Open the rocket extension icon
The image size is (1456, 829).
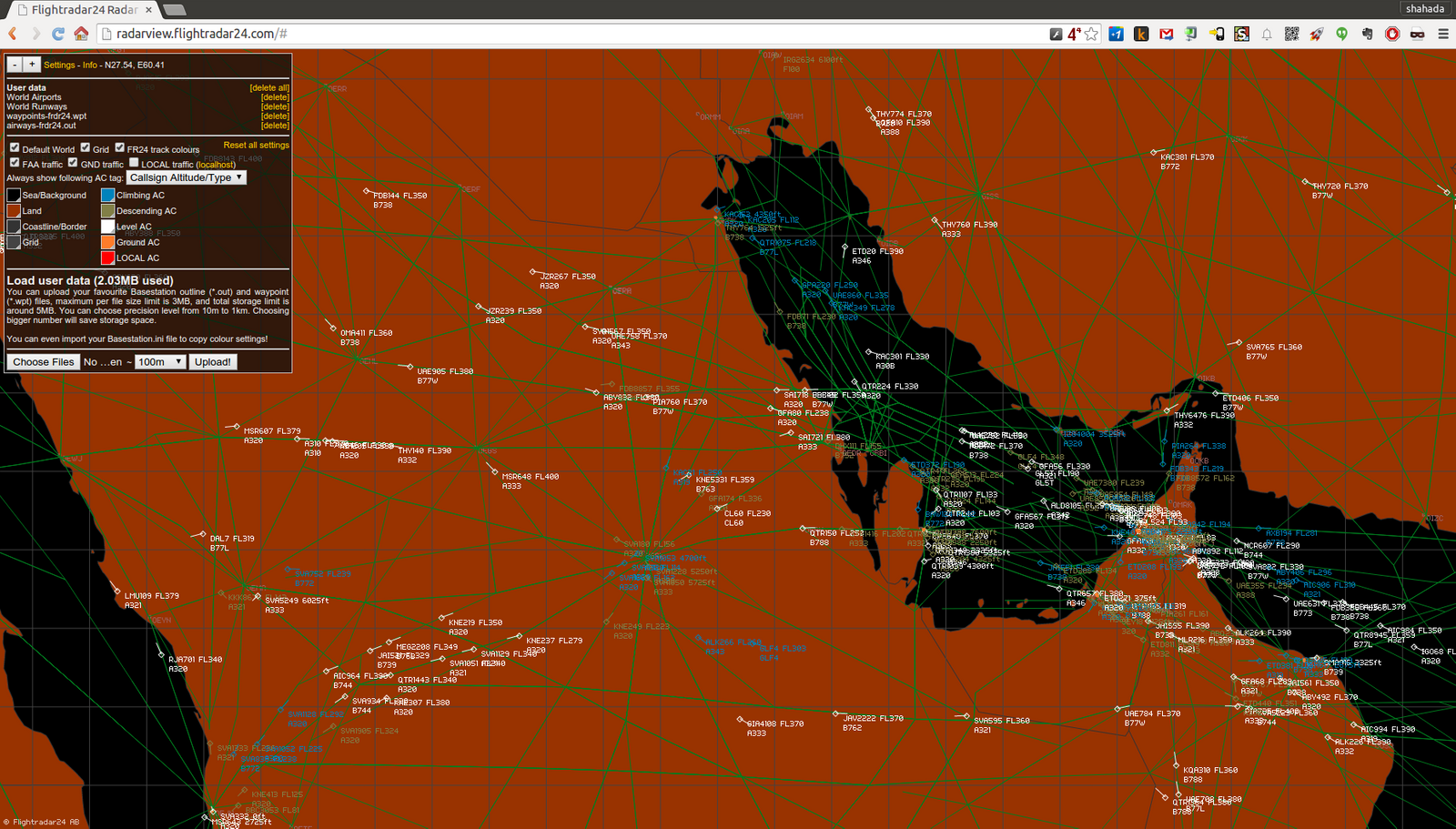pos(1317,34)
